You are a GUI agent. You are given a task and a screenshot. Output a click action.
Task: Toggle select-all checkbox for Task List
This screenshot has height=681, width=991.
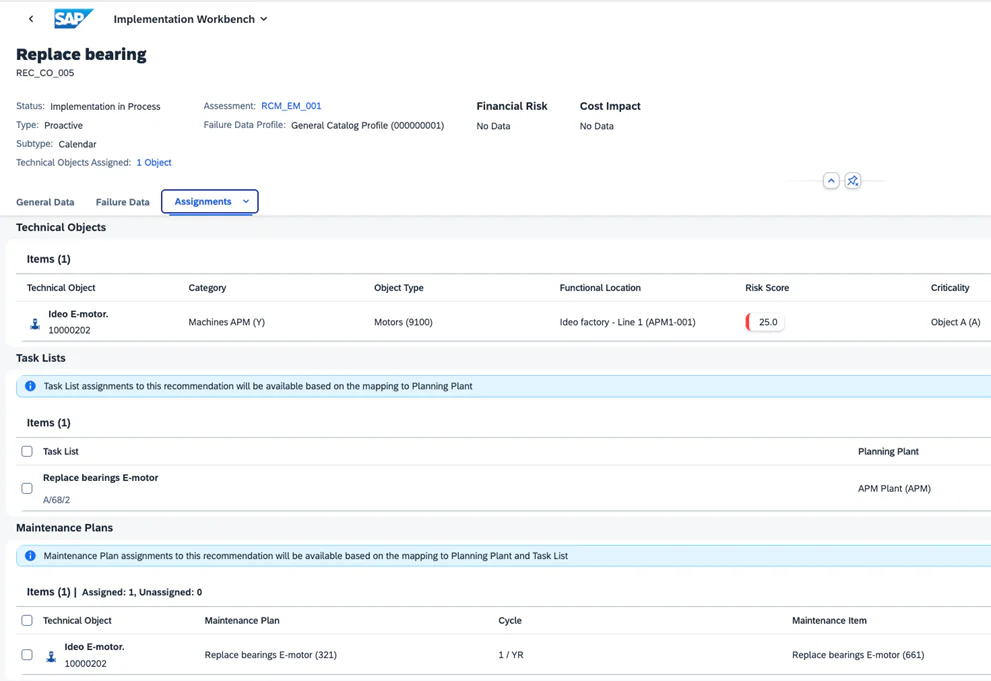click(27, 451)
